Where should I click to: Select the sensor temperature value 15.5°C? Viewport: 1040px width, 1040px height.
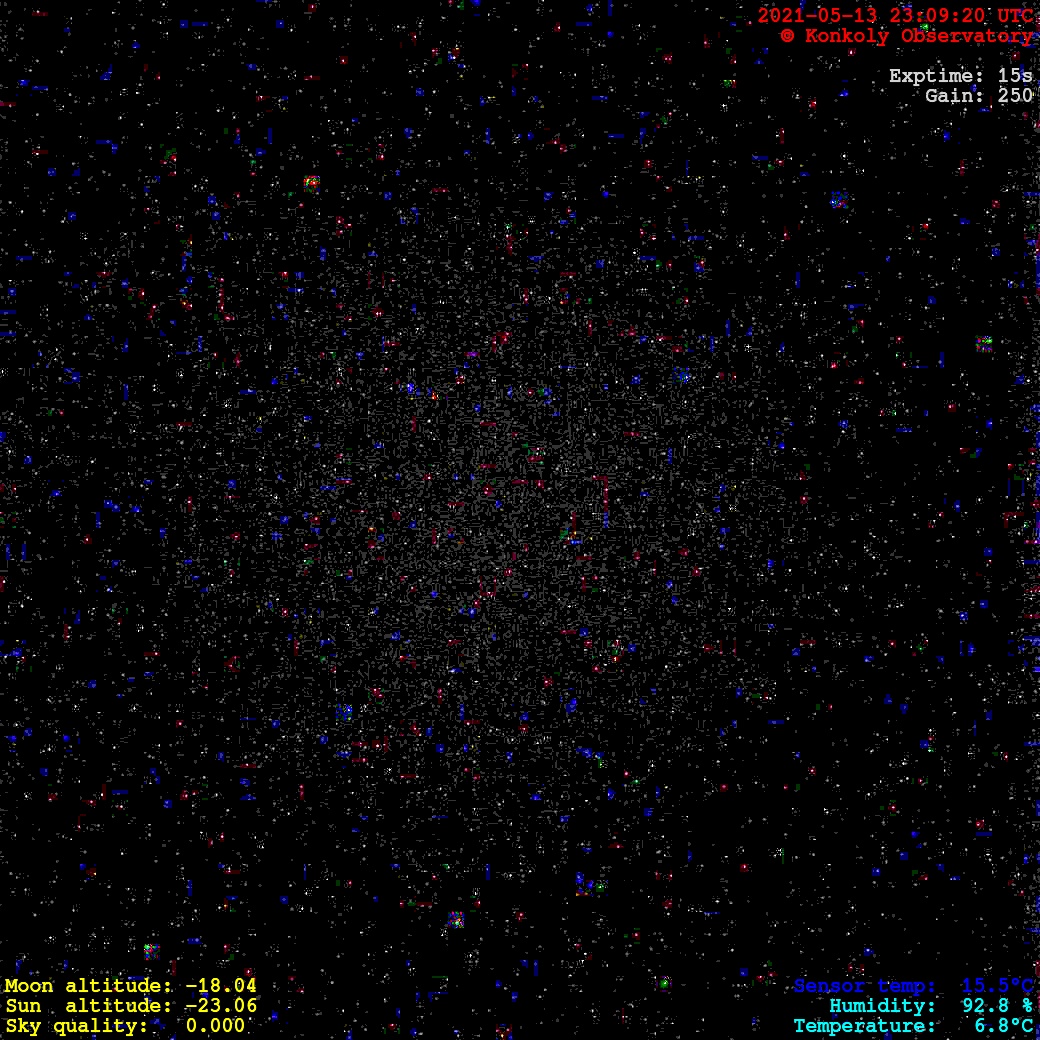click(x=997, y=986)
